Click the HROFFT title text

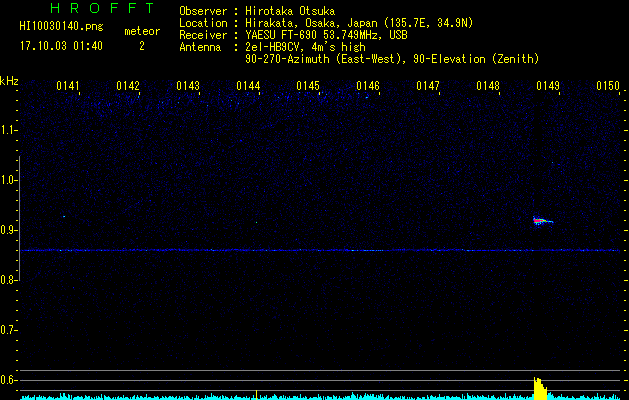point(102,8)
